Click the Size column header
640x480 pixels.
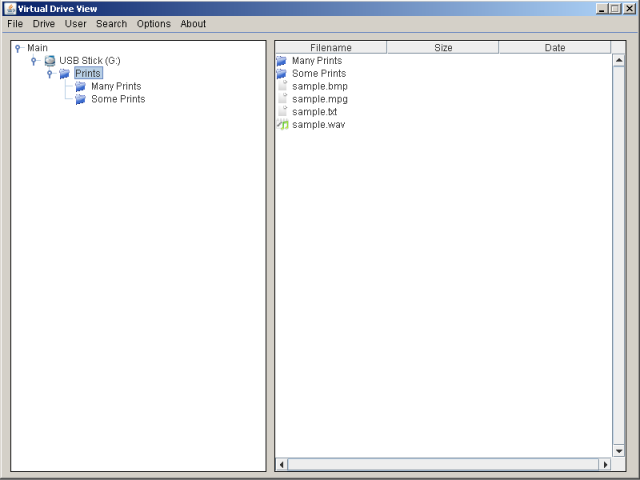click(443, 47)
